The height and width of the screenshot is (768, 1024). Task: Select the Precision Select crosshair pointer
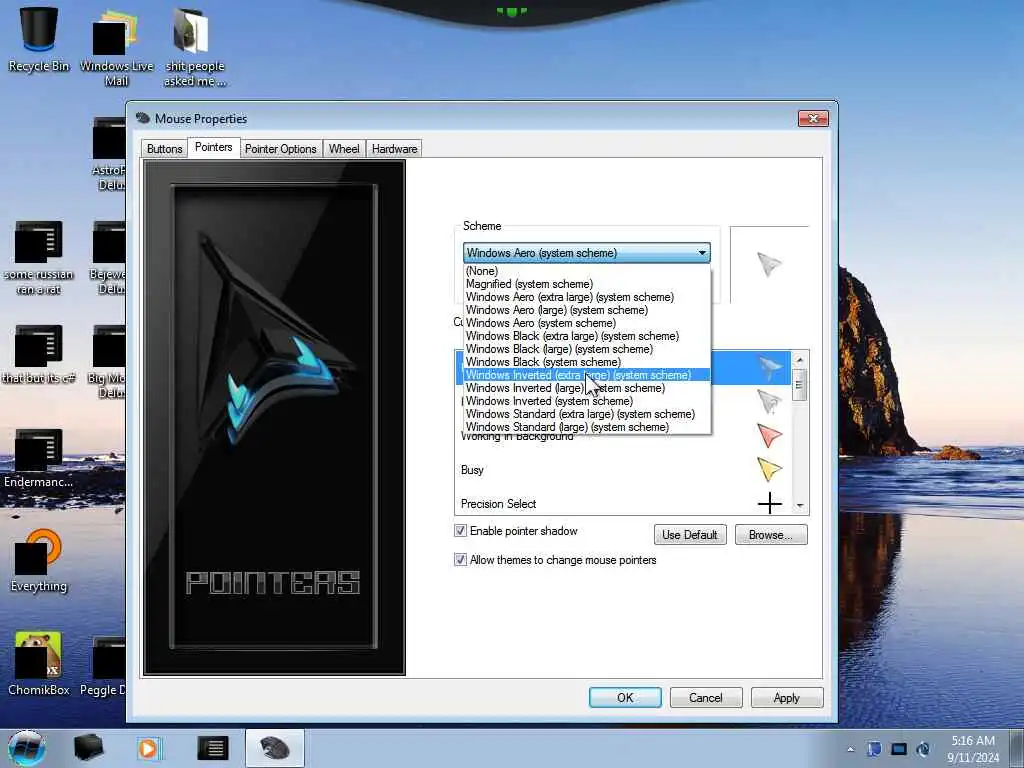(x=769, y=504)
